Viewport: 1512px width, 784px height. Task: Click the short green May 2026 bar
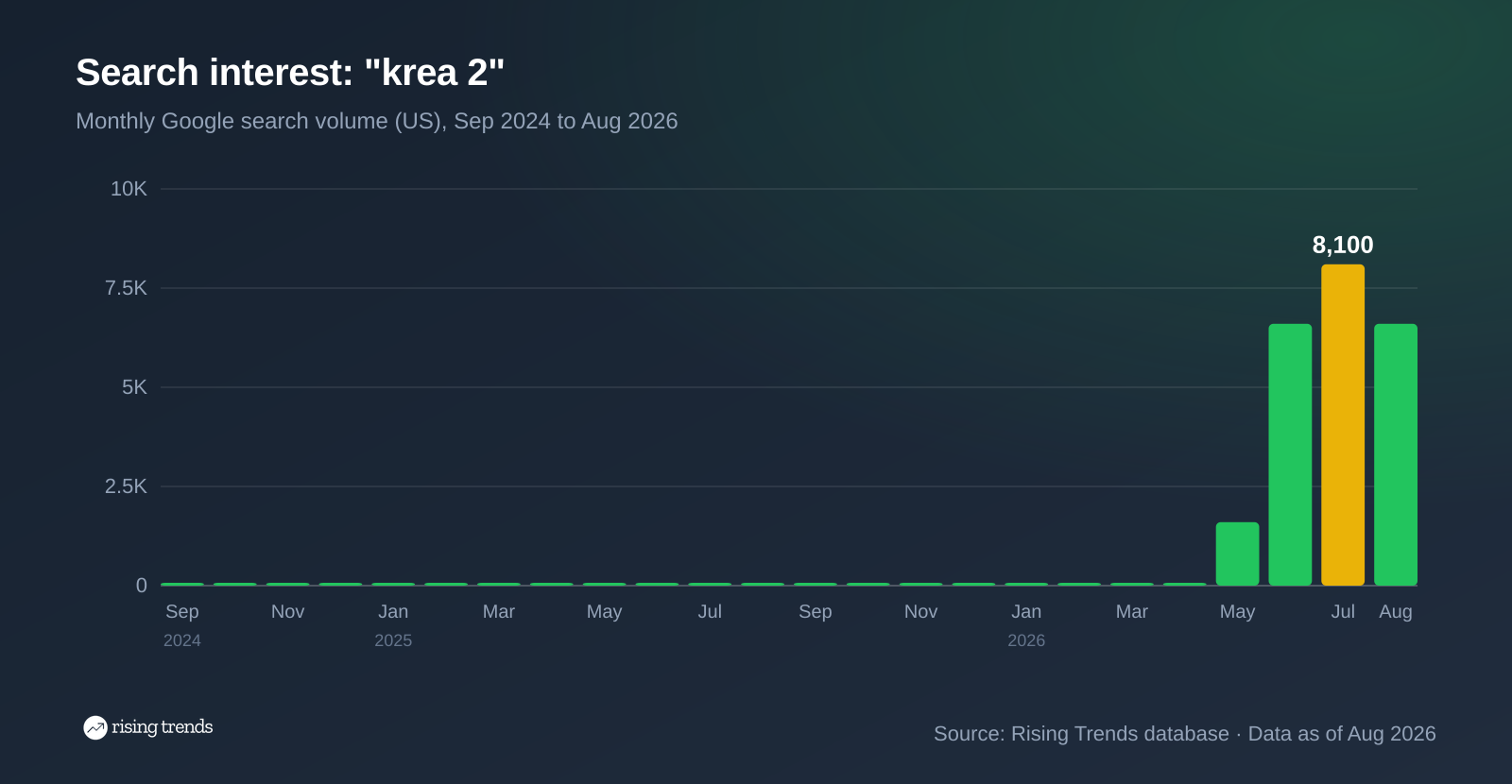point(1237,554)
